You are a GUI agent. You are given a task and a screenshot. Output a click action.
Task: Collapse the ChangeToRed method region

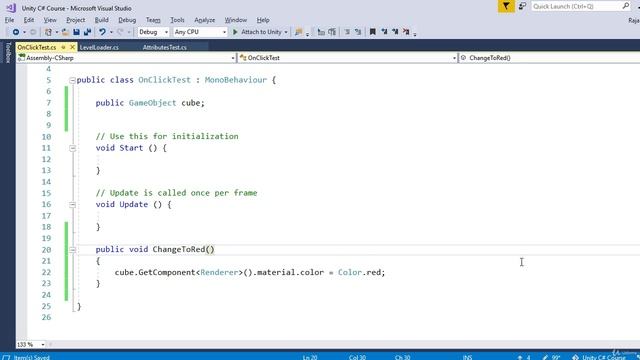pyautogui.click(x=72, y=249)
